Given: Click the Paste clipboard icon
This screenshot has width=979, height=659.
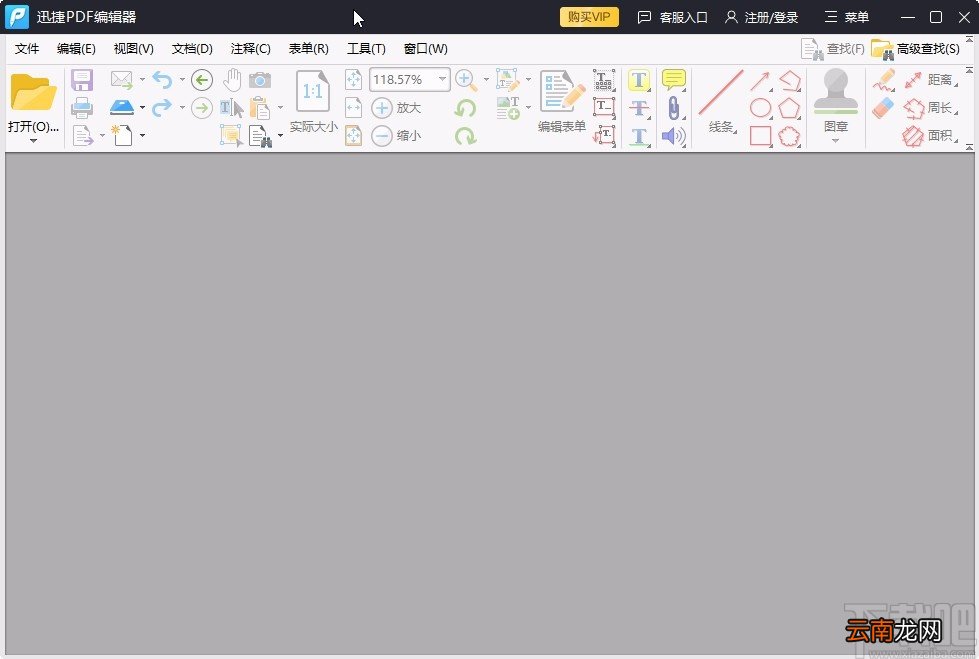Looking at the screenshot, I should click(260, 108).
